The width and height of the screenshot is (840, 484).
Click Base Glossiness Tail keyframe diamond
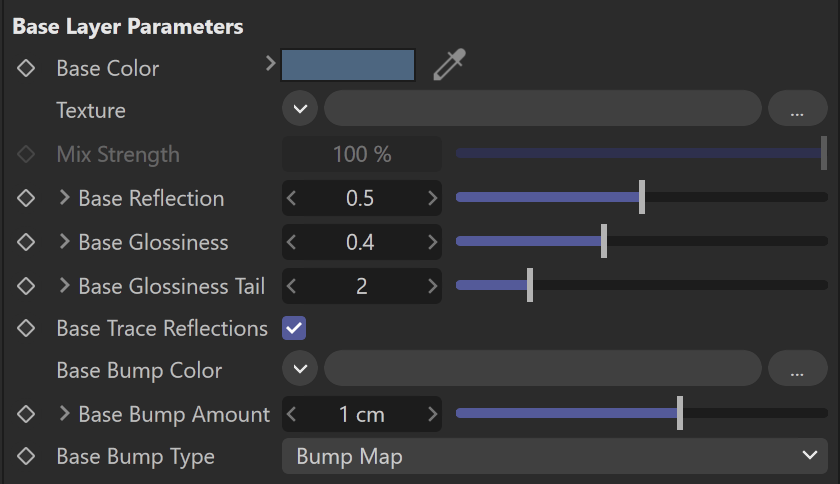(x=26, y=286)
